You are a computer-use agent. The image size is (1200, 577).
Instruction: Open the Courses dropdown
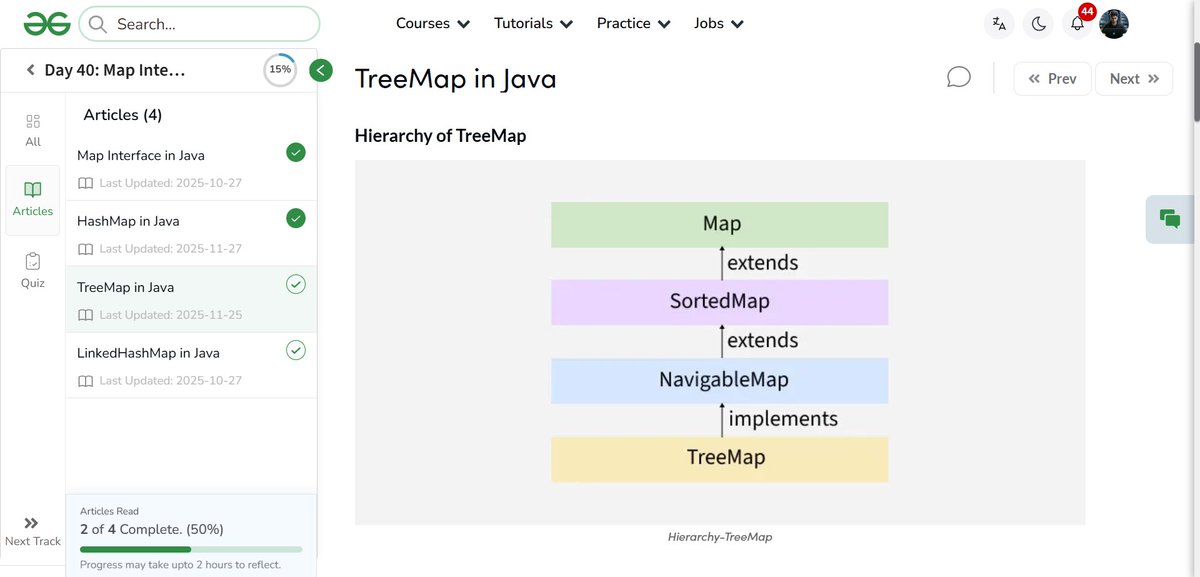432,22
